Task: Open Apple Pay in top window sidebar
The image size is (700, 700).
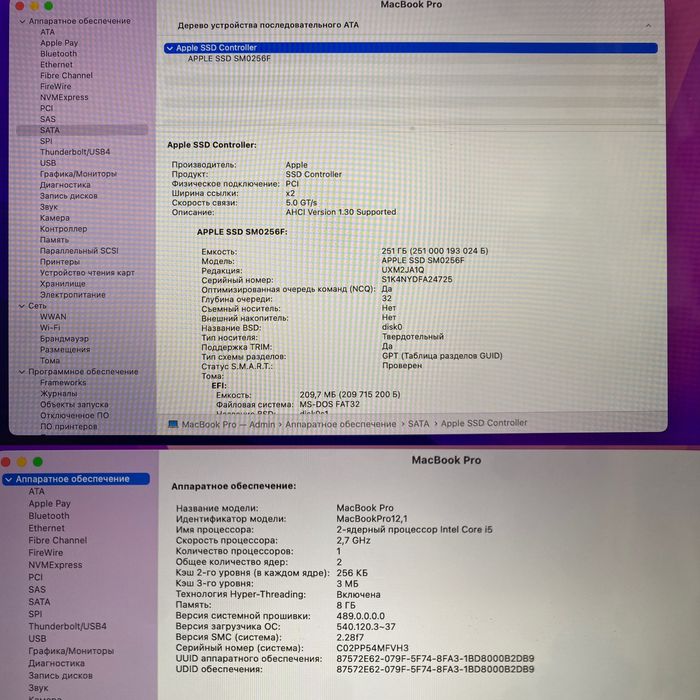Action: [59, 43]
